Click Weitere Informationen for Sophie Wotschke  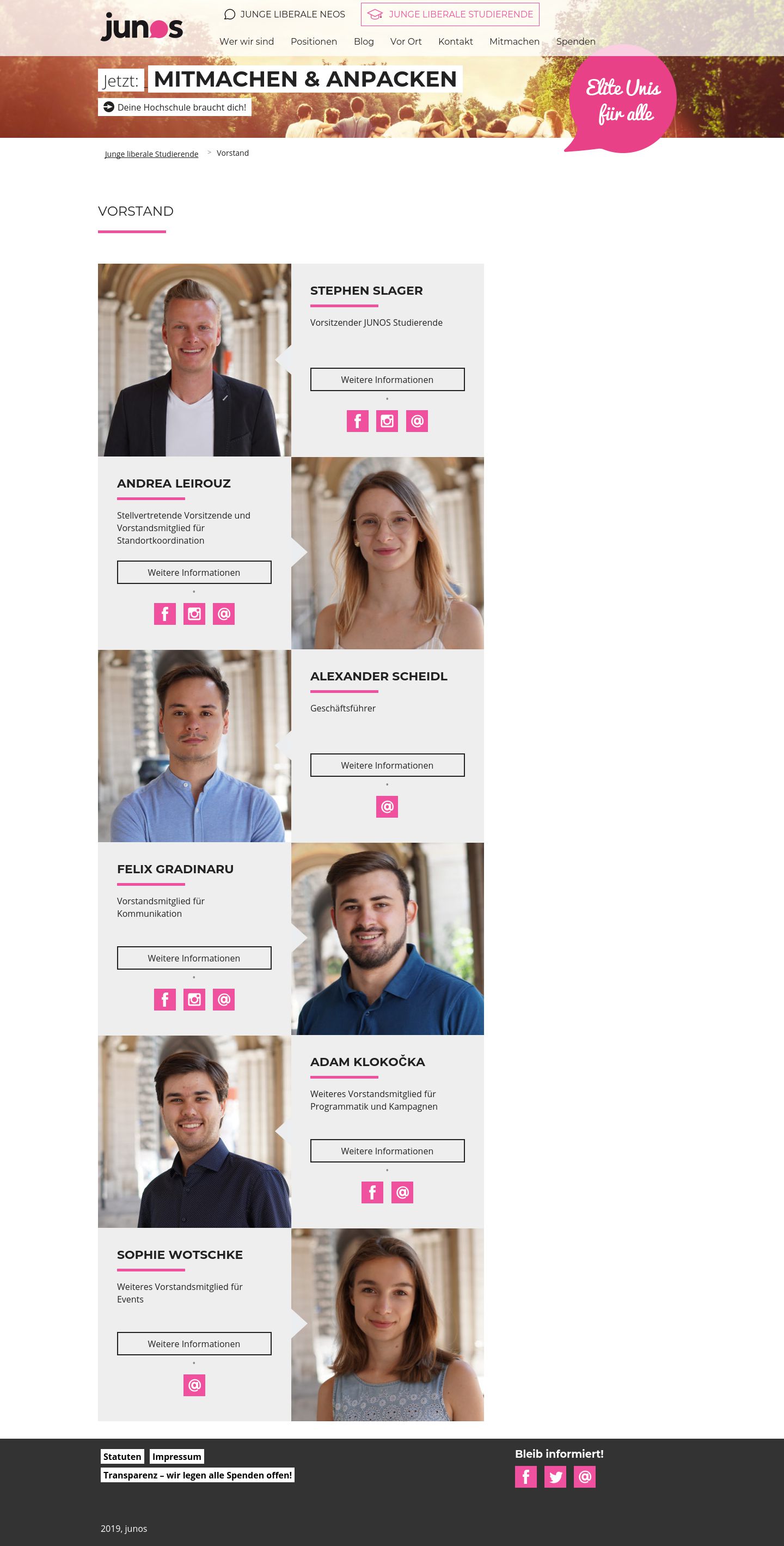[x=194, y=1343]
